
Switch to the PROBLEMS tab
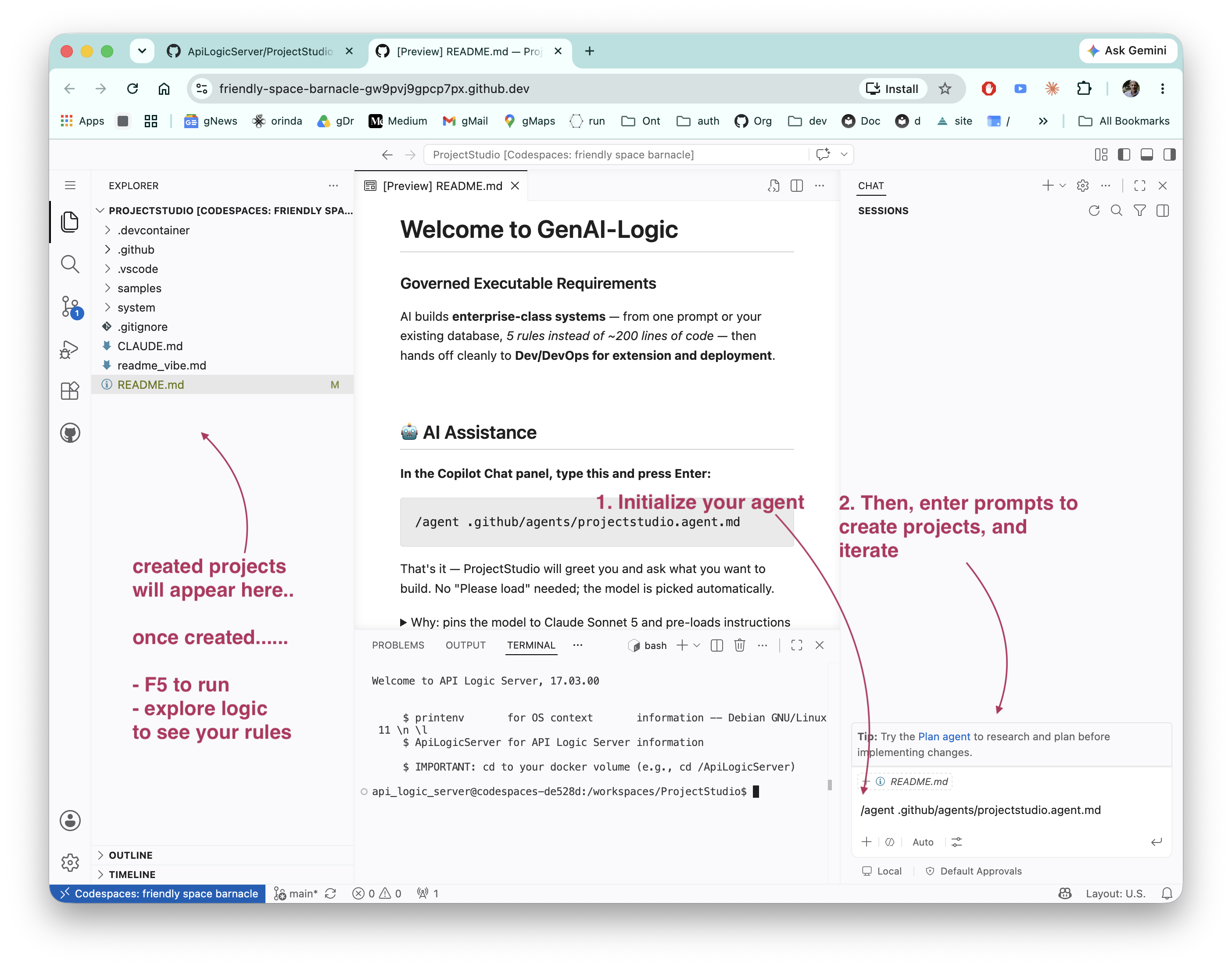pyautogui.click(x=398, y=645)
